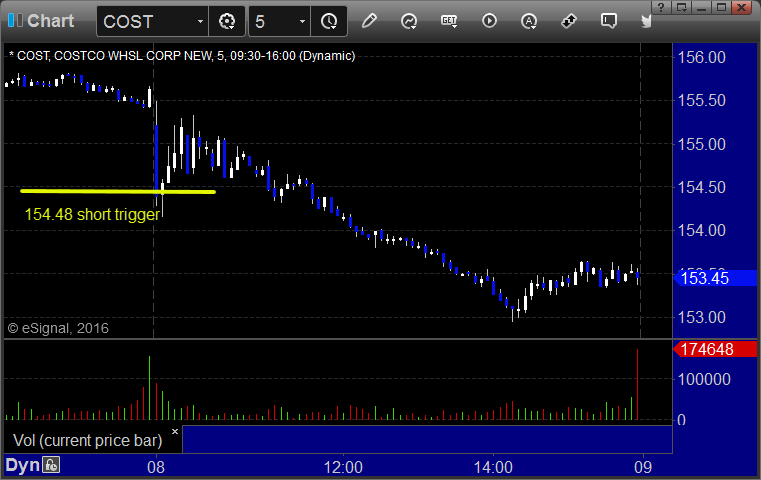
Task: Click the yellow 154.48 trigger line
Action: point(117,192)
